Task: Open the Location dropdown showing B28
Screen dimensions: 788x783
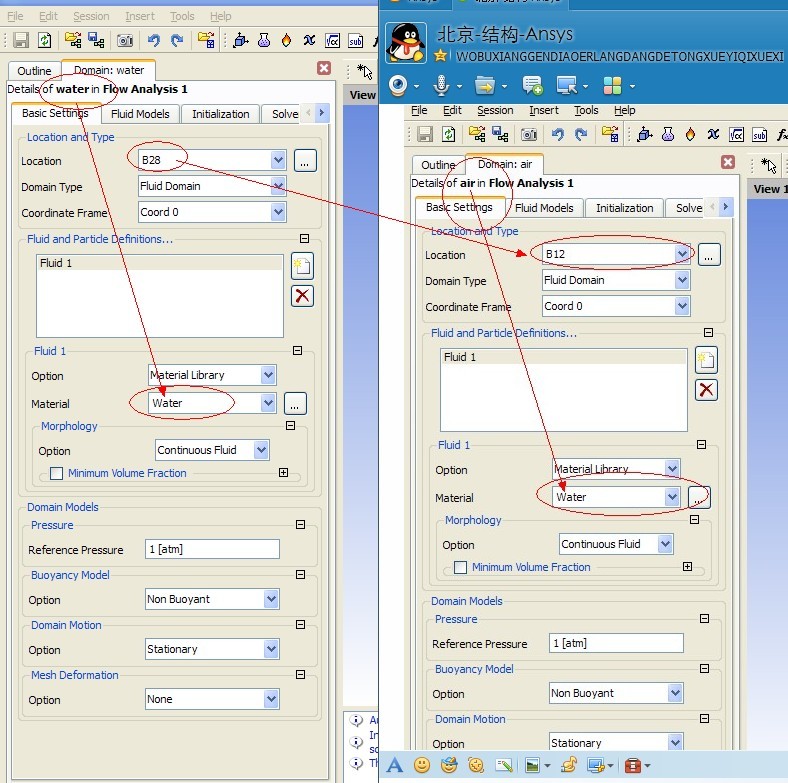Action: (277, 160)
